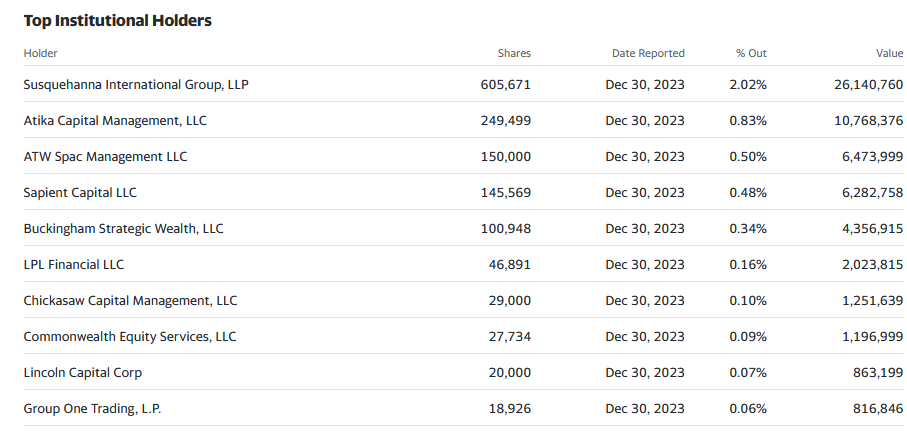Select LPL Financial LLC holder
Viewport: 907px width, 442px height.
(x=73, y=265)
